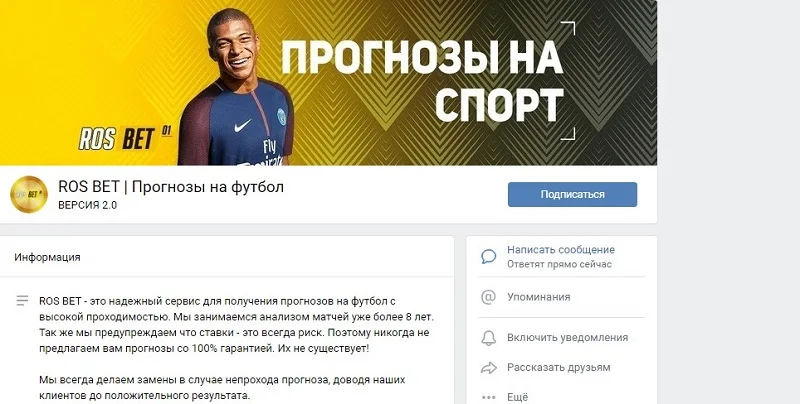Subscribe with the Подписаться button
800x404 pixels.
572,194
